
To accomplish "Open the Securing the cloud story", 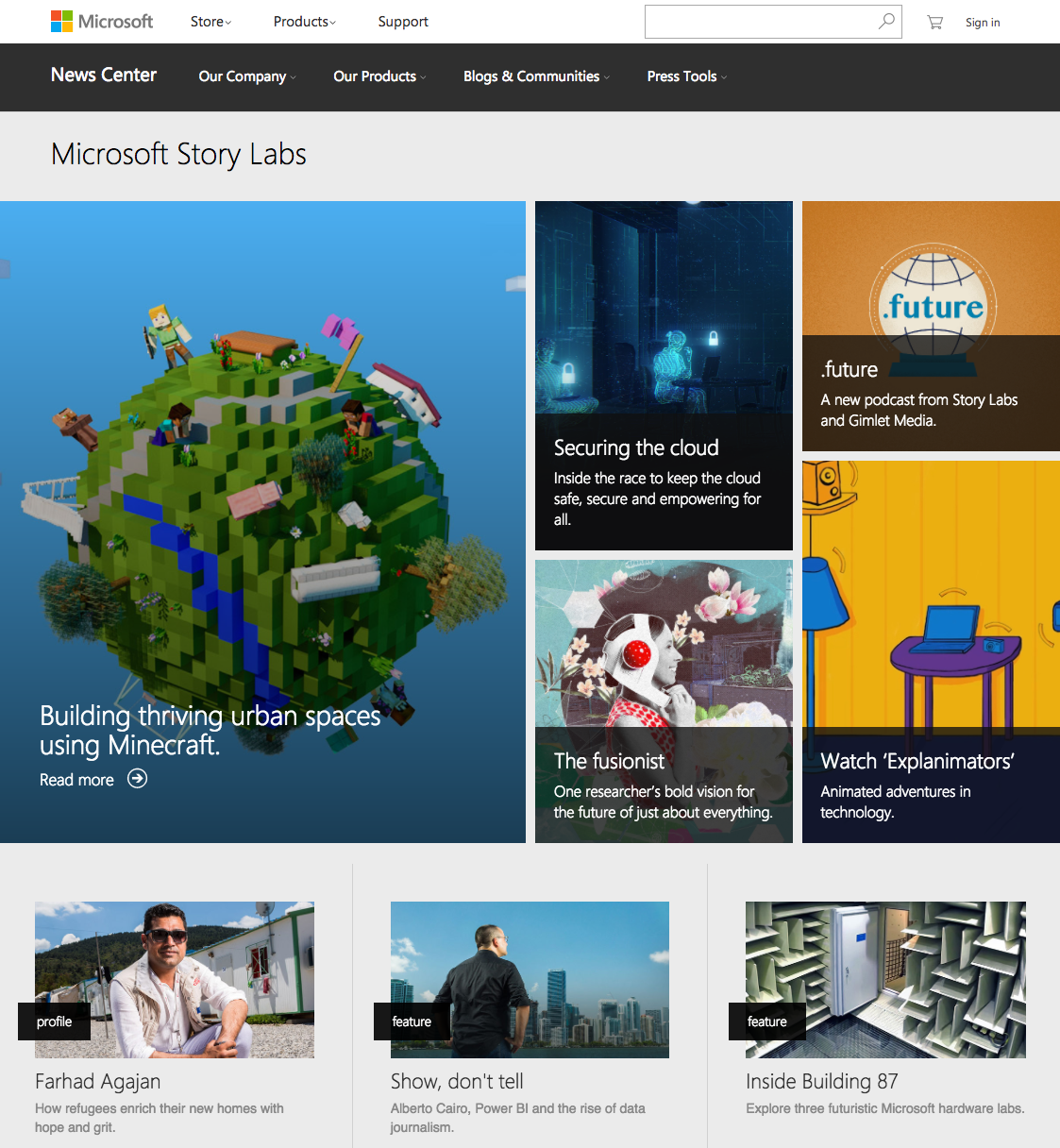I will coord(636,447).
